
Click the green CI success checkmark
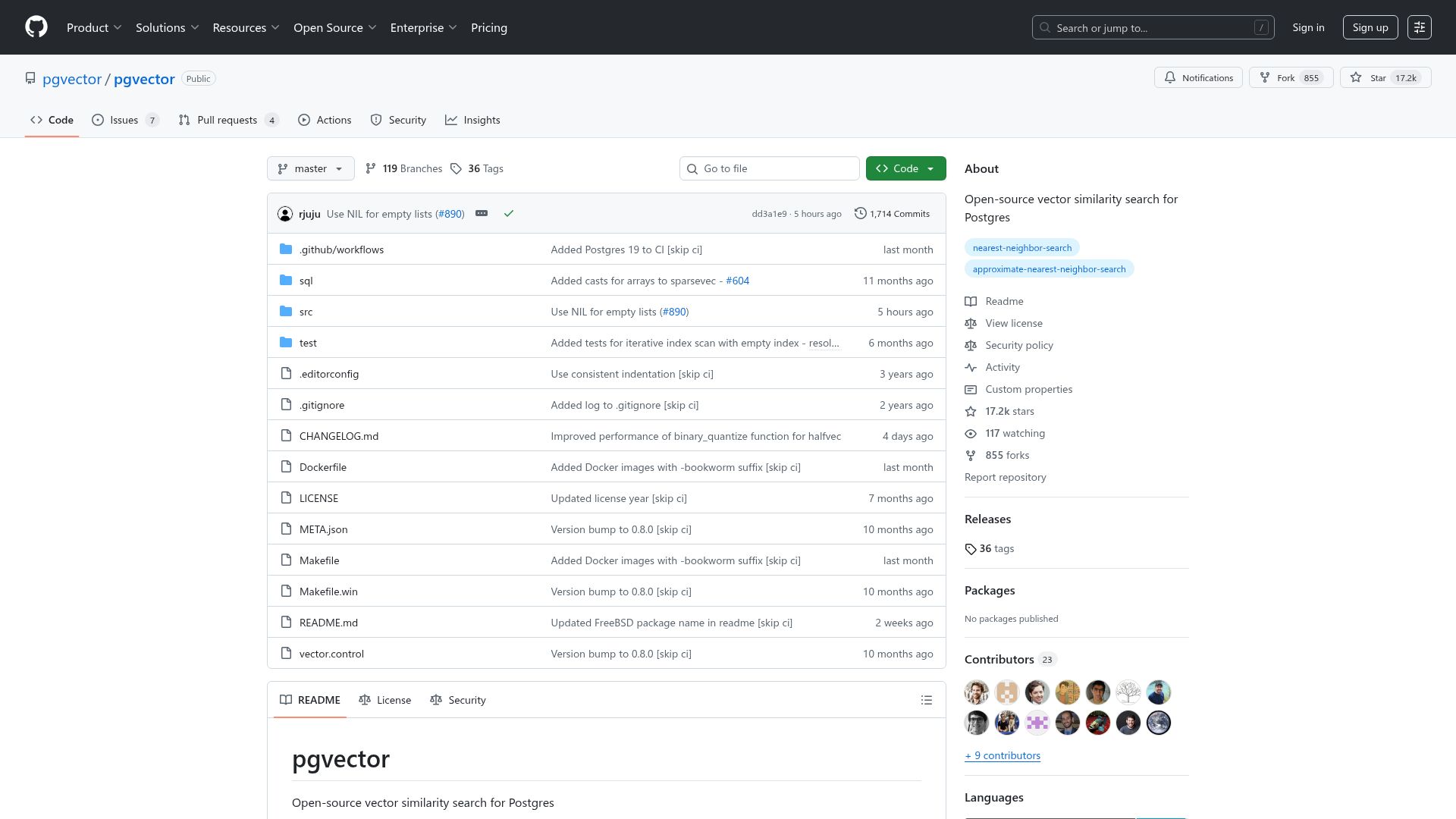click(x=509, y=213)
